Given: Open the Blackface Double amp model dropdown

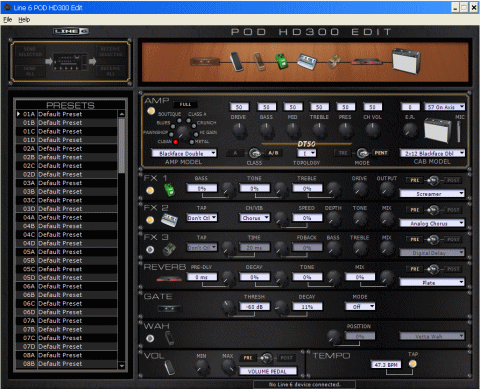Looking at the screenshot, I should tap(184, 153).
